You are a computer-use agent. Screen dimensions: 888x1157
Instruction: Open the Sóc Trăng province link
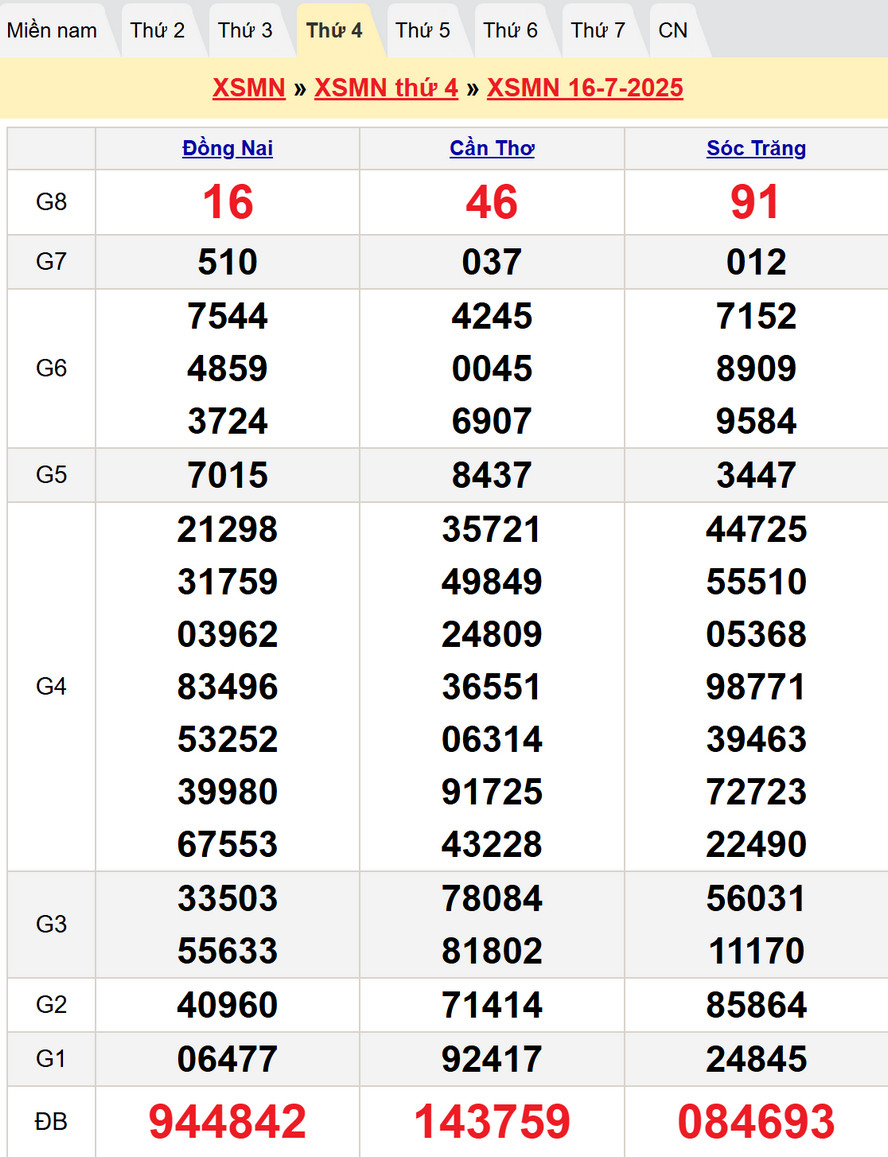[x=756, y=148]
